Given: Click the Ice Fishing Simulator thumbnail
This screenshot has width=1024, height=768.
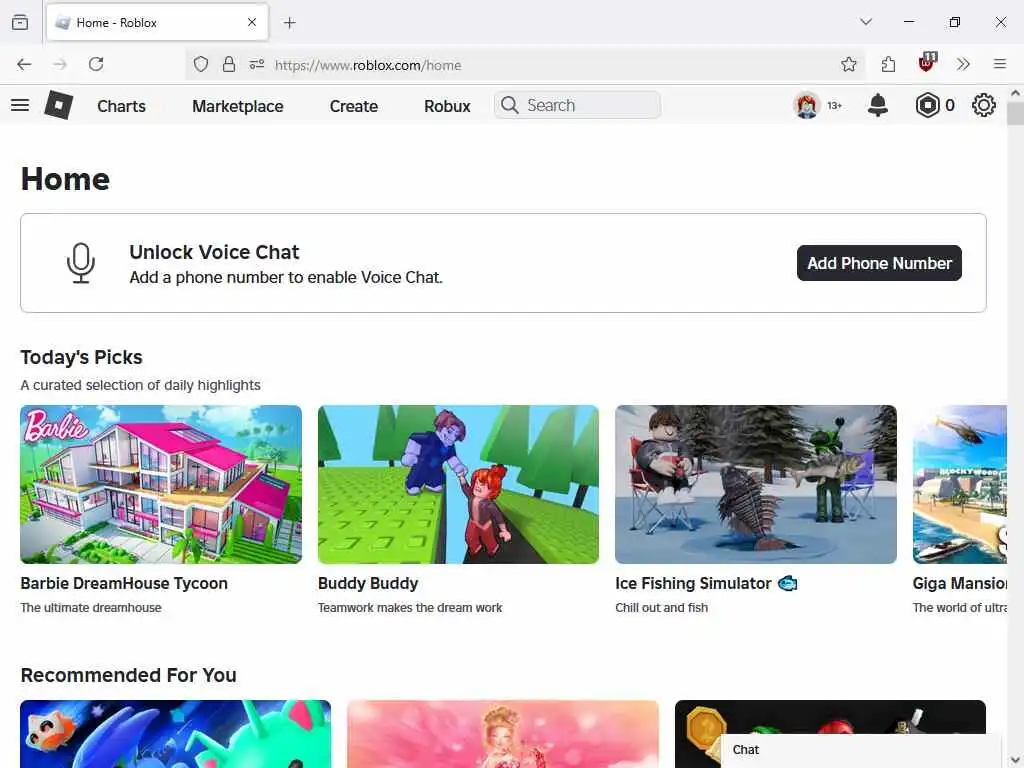Looking at the screenshot, I should pyautogui.click(x=756, y=485).
